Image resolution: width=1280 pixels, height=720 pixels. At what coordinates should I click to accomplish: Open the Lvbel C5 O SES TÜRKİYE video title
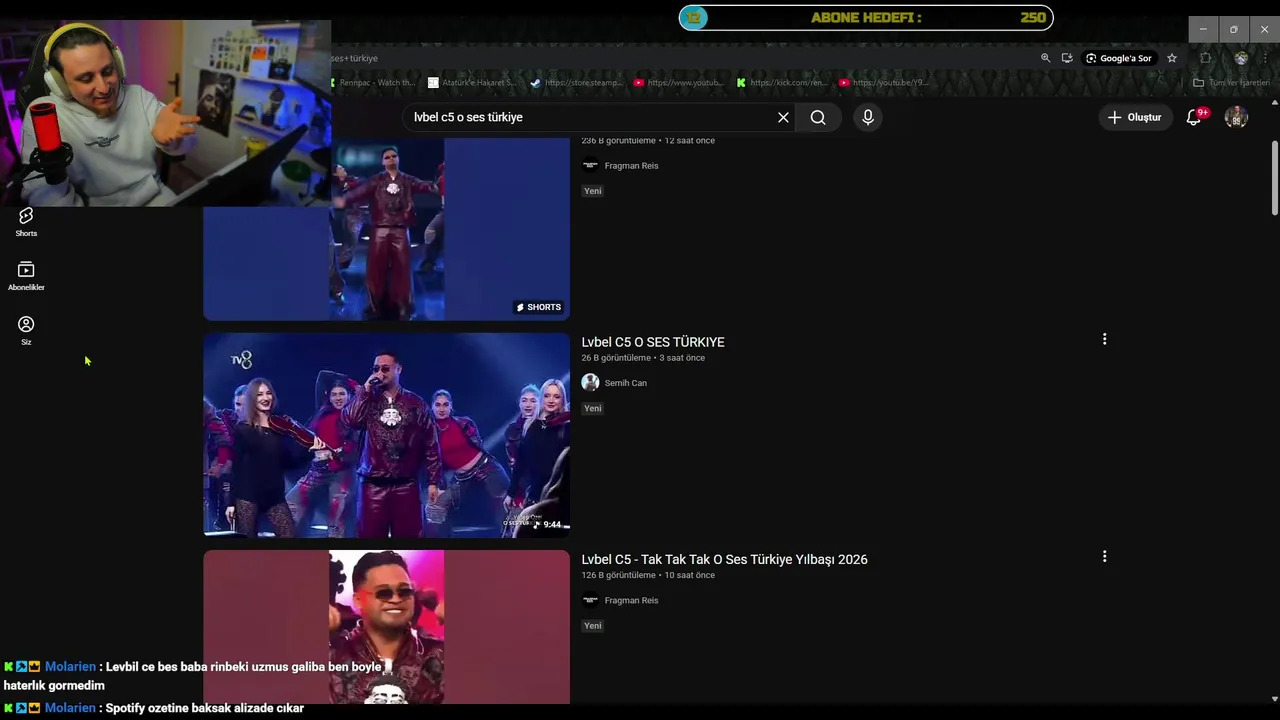coord(653,342)
